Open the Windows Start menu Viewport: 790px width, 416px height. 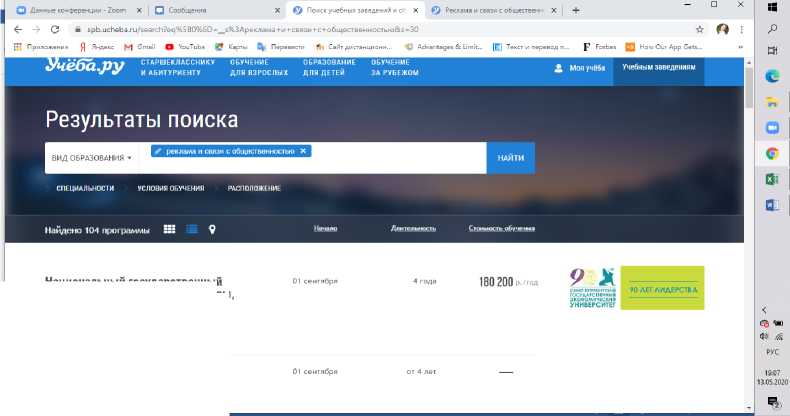[772, 7]
